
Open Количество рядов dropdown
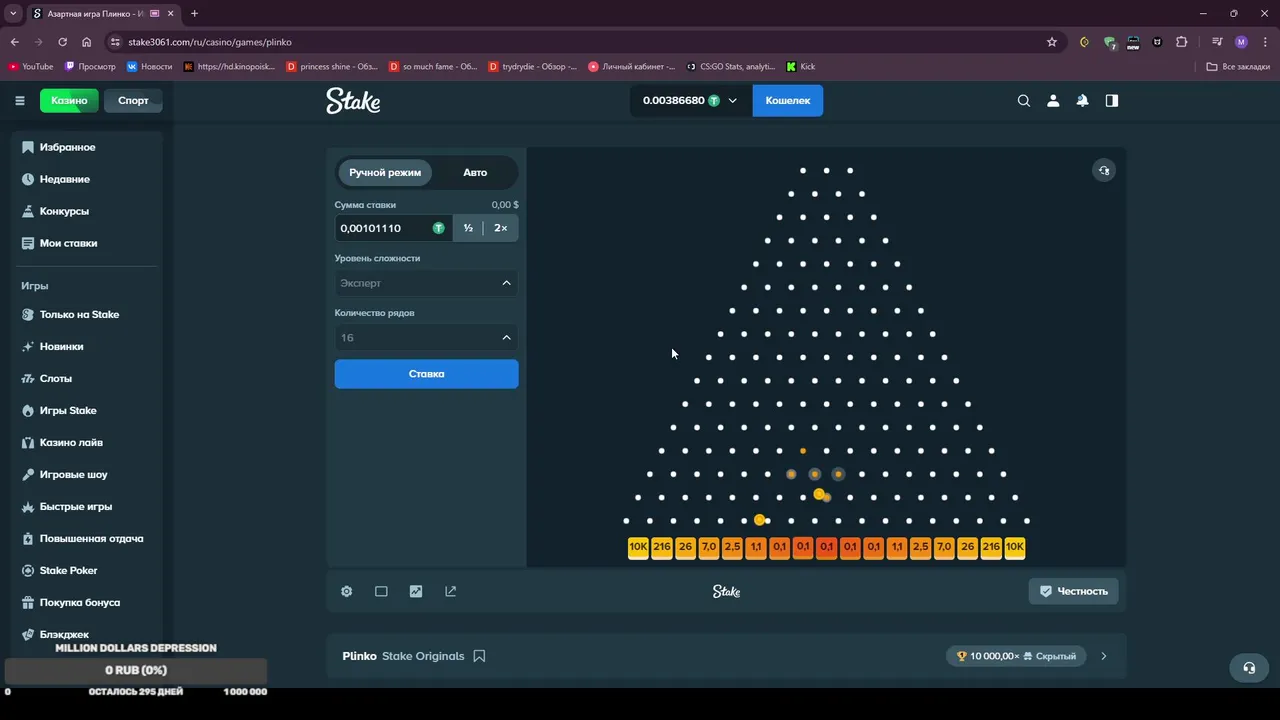[426, 338]
